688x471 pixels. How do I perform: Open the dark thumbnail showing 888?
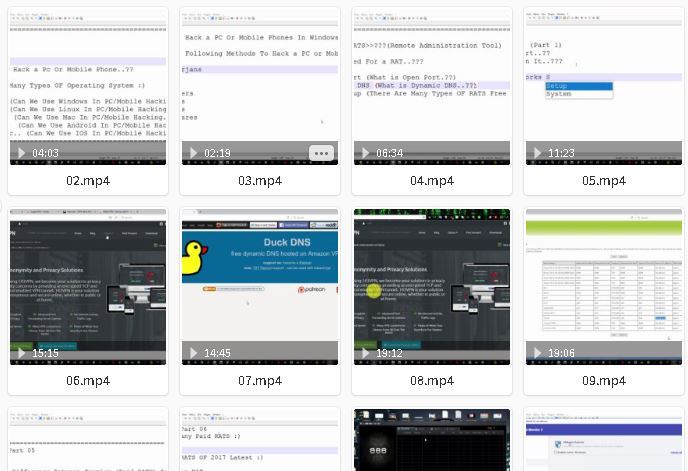(x=432, y=440)
